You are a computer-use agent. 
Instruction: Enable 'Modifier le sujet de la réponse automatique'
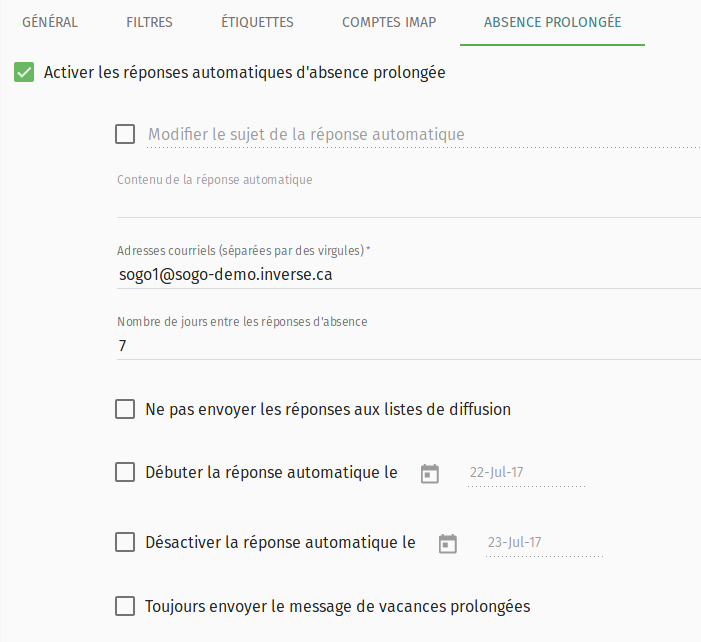click(x=125, y=134)
